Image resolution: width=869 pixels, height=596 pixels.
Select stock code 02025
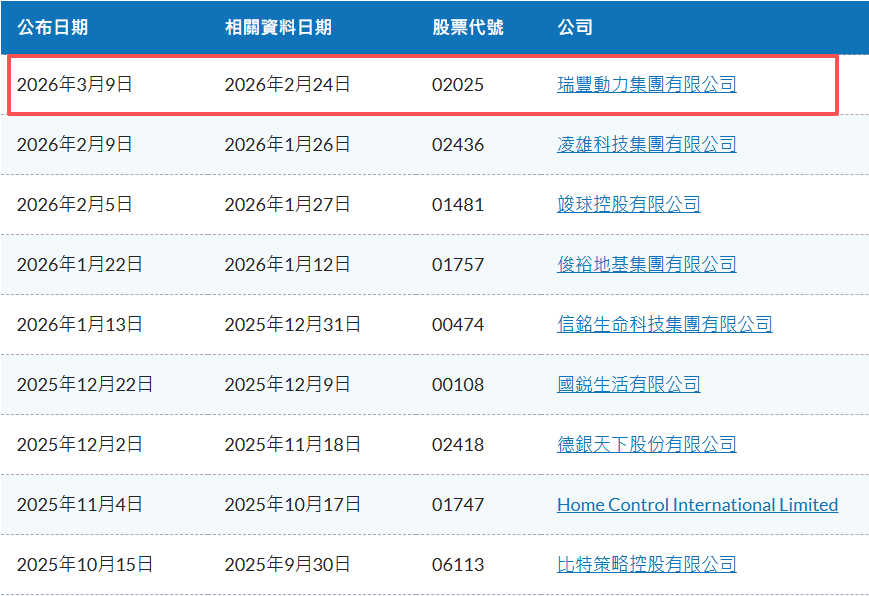click(458, 85)
